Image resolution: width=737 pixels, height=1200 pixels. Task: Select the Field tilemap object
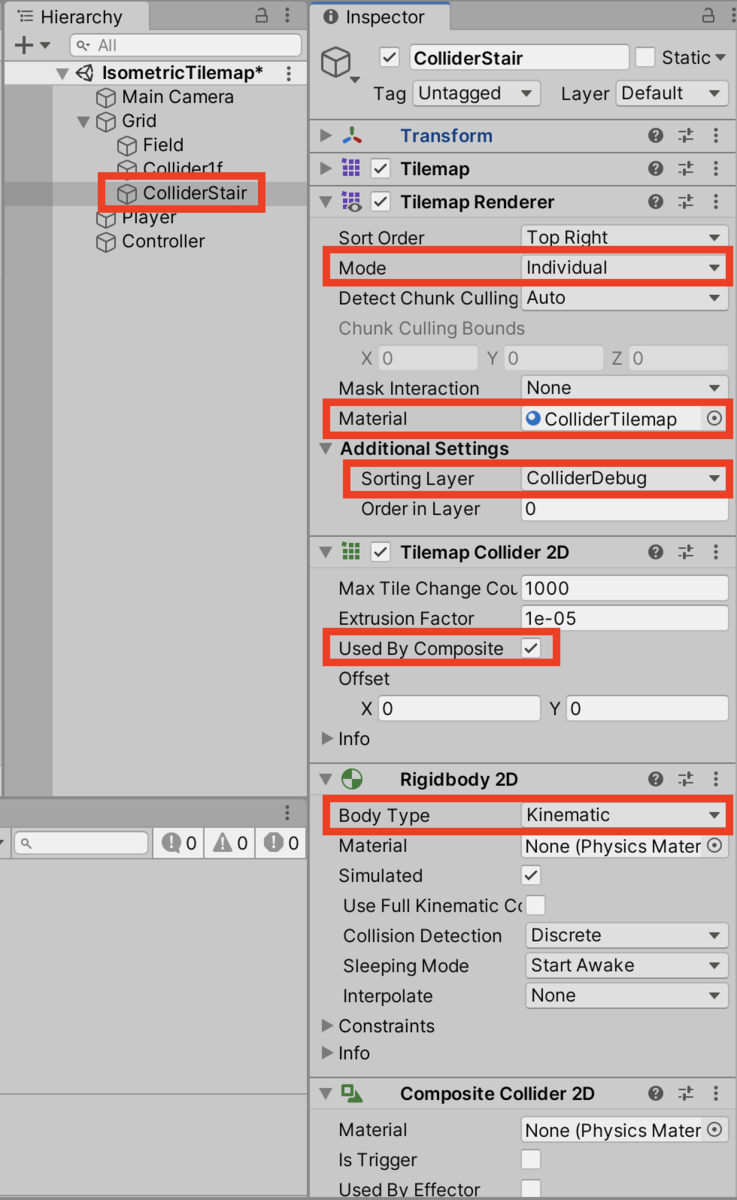tap(163, 145)
